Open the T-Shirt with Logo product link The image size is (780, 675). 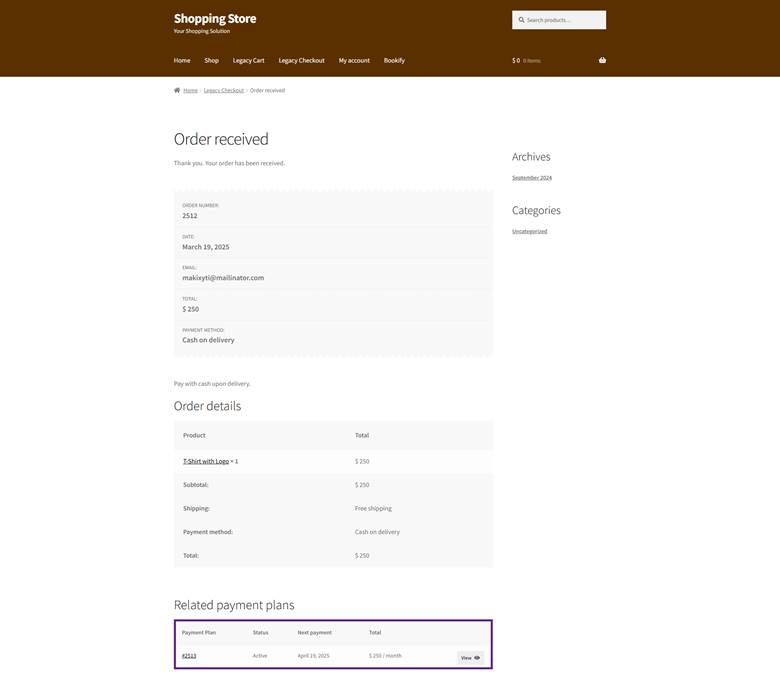click(206, 461)
